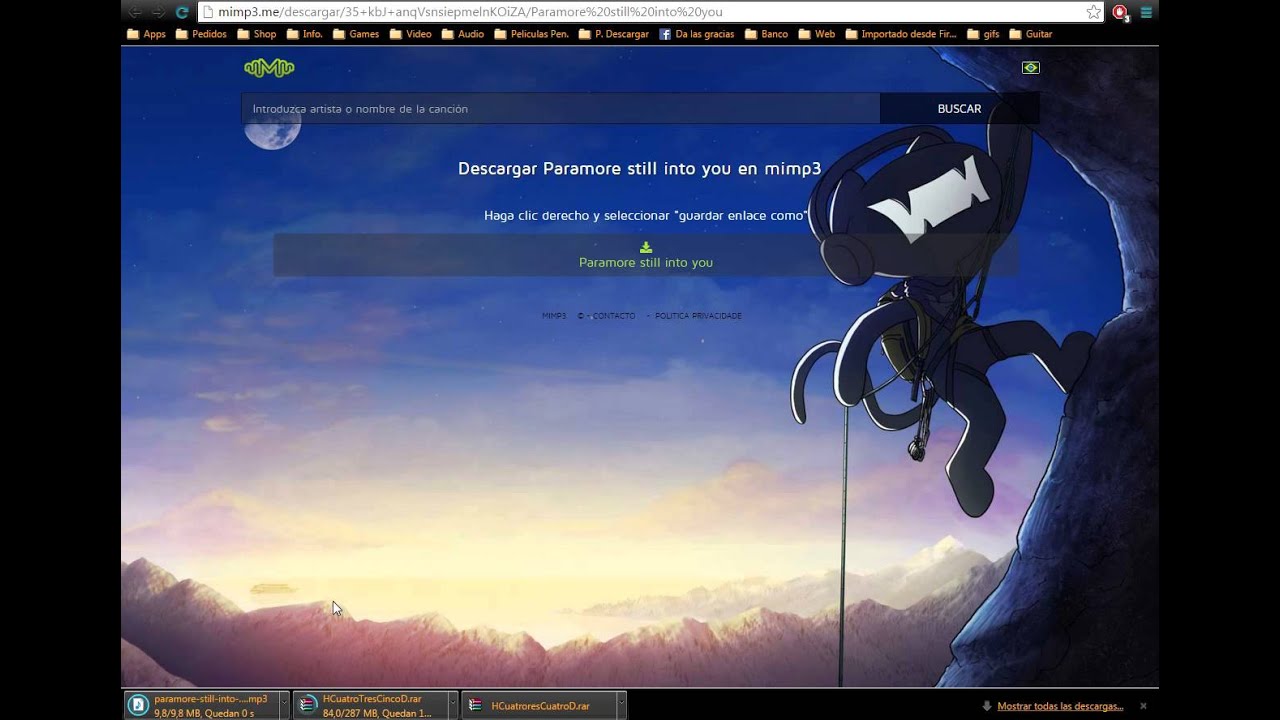Open the Guitar bookmarks folder
The width and height of the screenshot is (1280, 720).
1030,34
